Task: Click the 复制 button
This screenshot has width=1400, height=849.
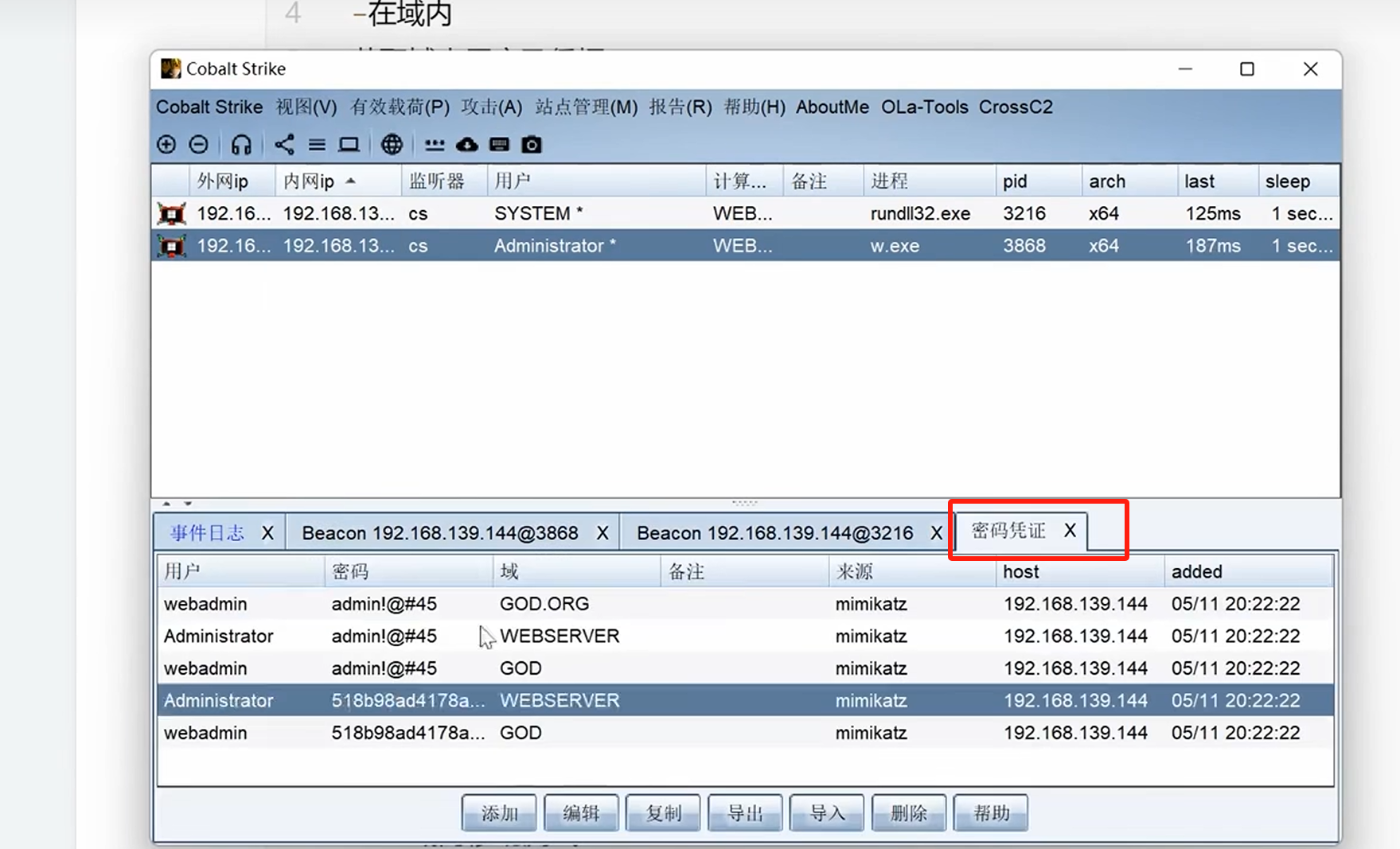Action: [663, 813]
